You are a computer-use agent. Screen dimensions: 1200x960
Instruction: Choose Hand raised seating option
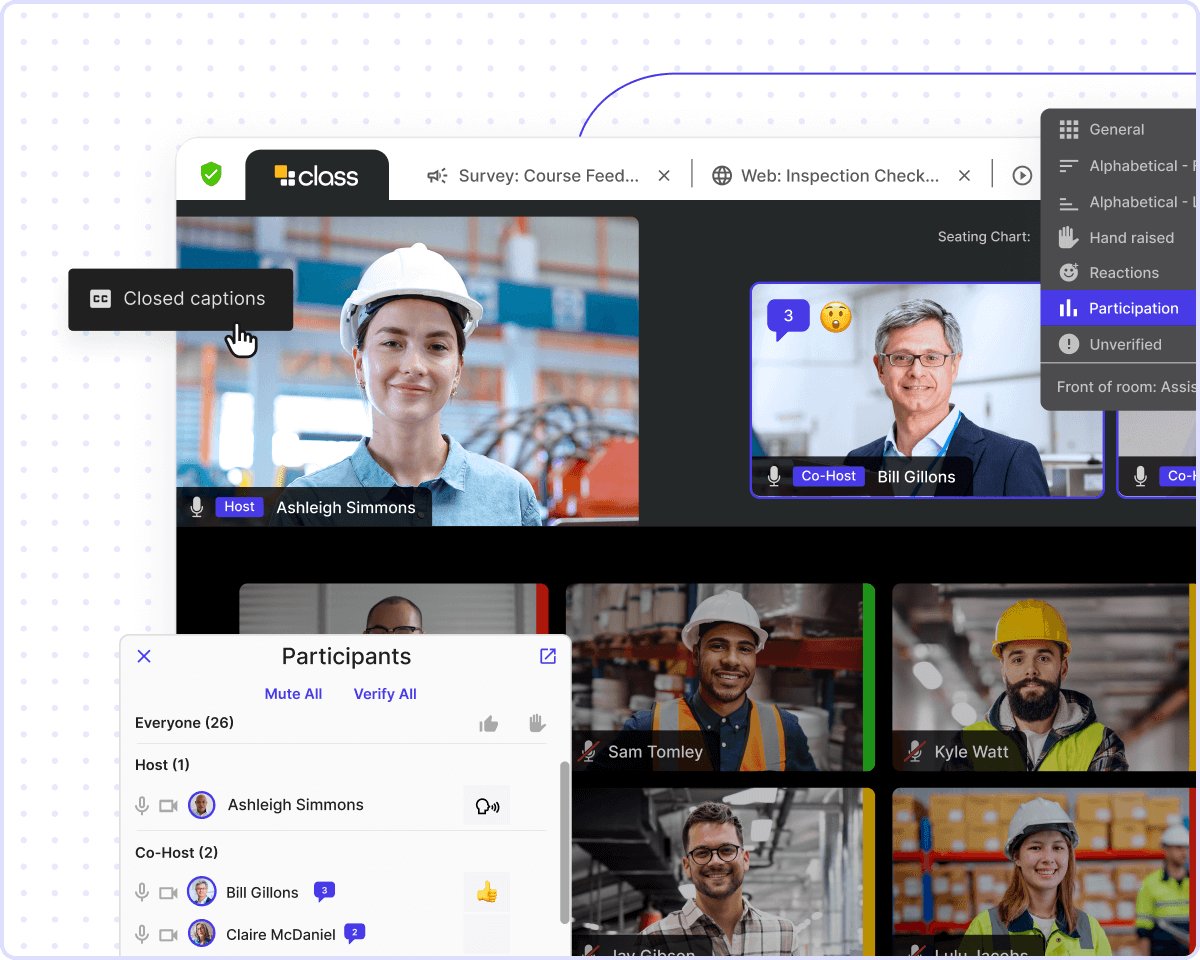(x=1130, y=238)
